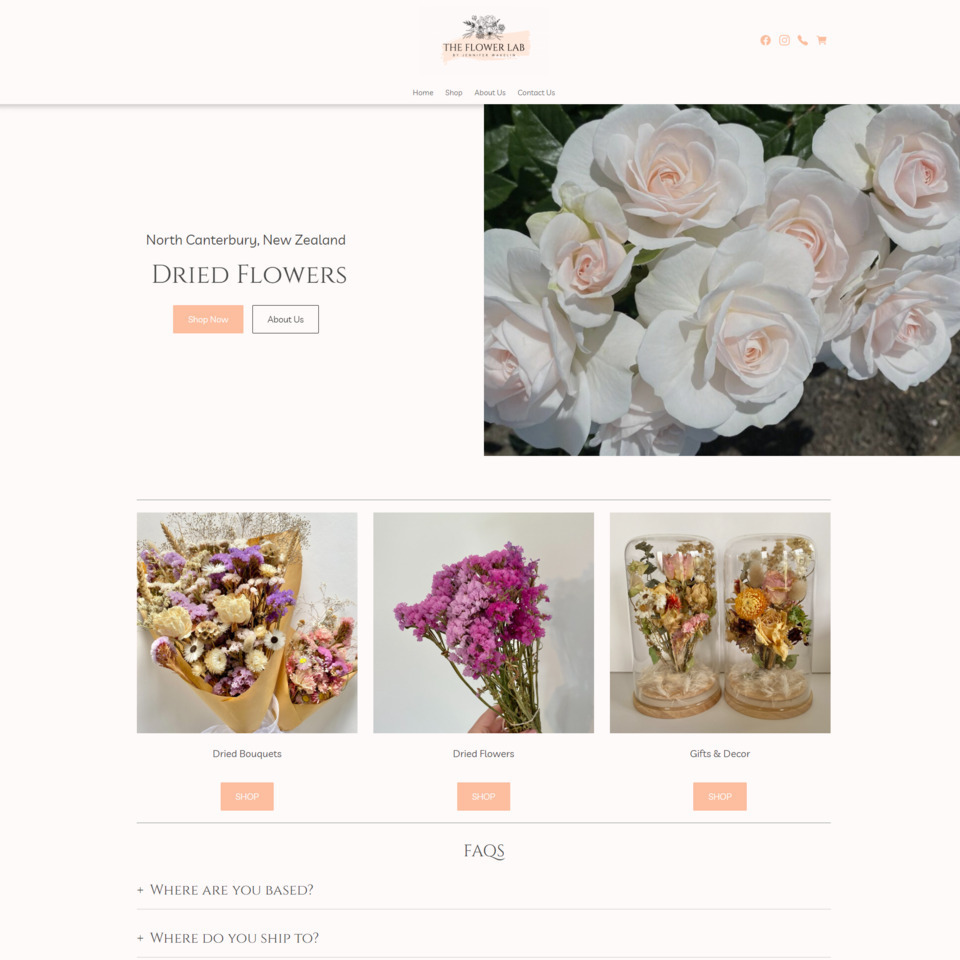
Task: Go to Home in the navigation
Action: [423, 92]
